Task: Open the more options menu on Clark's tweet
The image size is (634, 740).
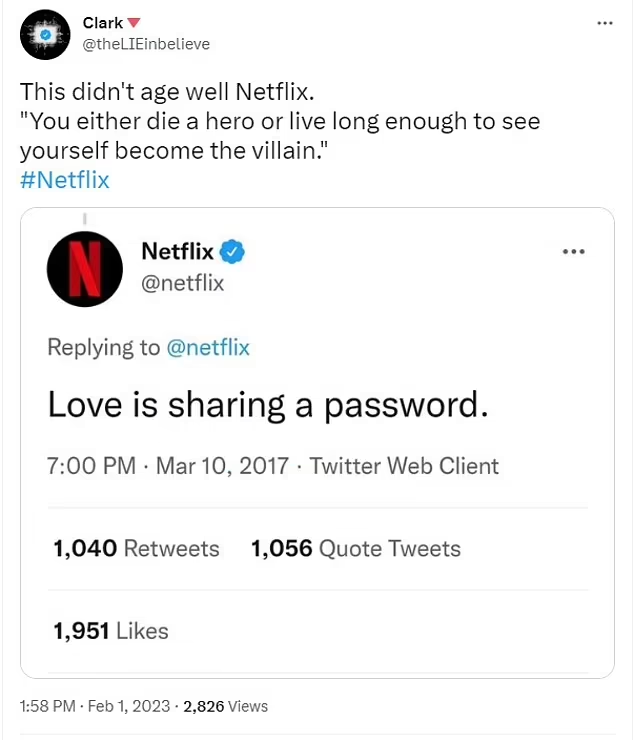Action: [x=604, y=23]
